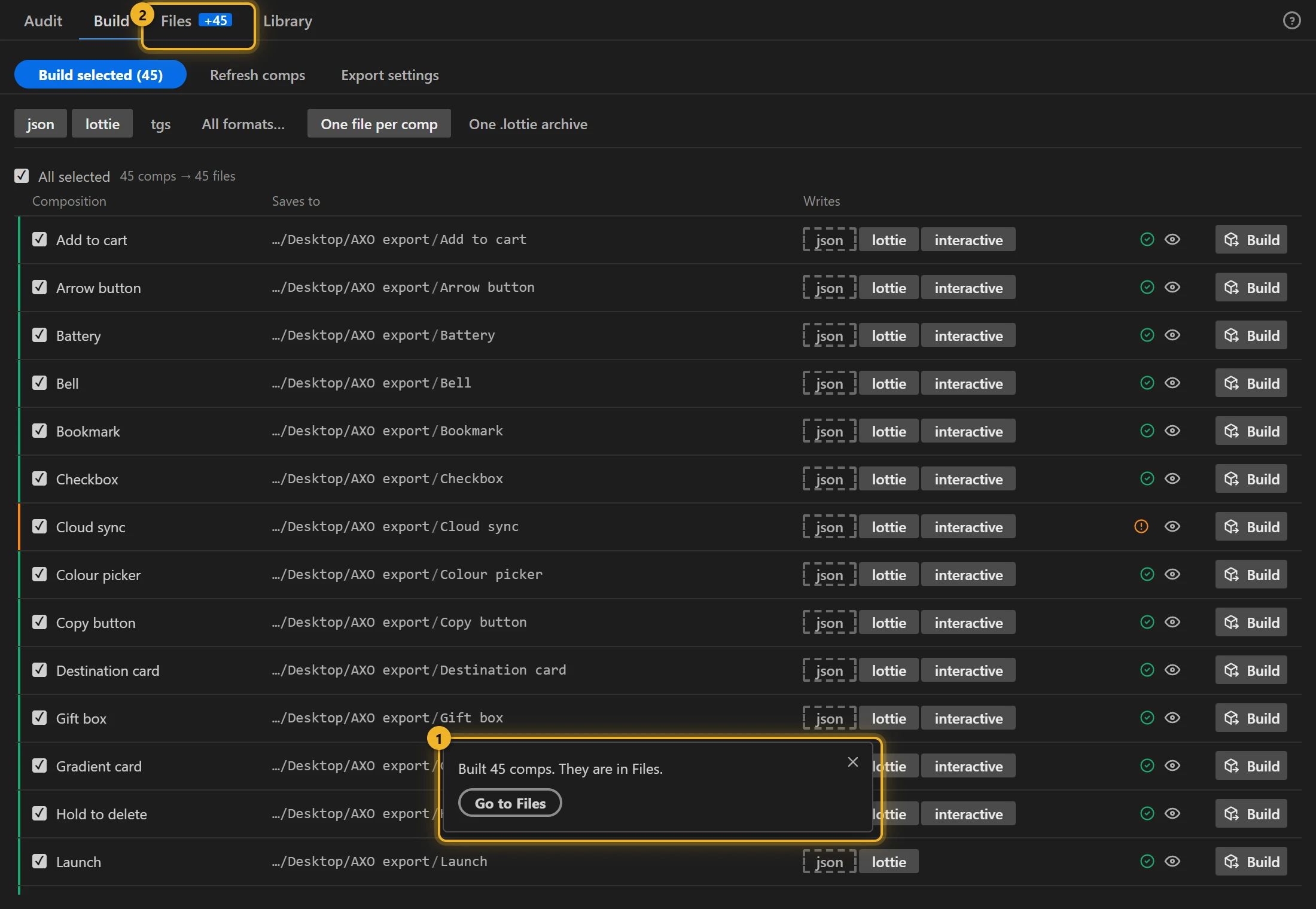Open the Files tab
Image resolution: width=1316 pixels, height=909 pixels.
(x=196, y=21)
